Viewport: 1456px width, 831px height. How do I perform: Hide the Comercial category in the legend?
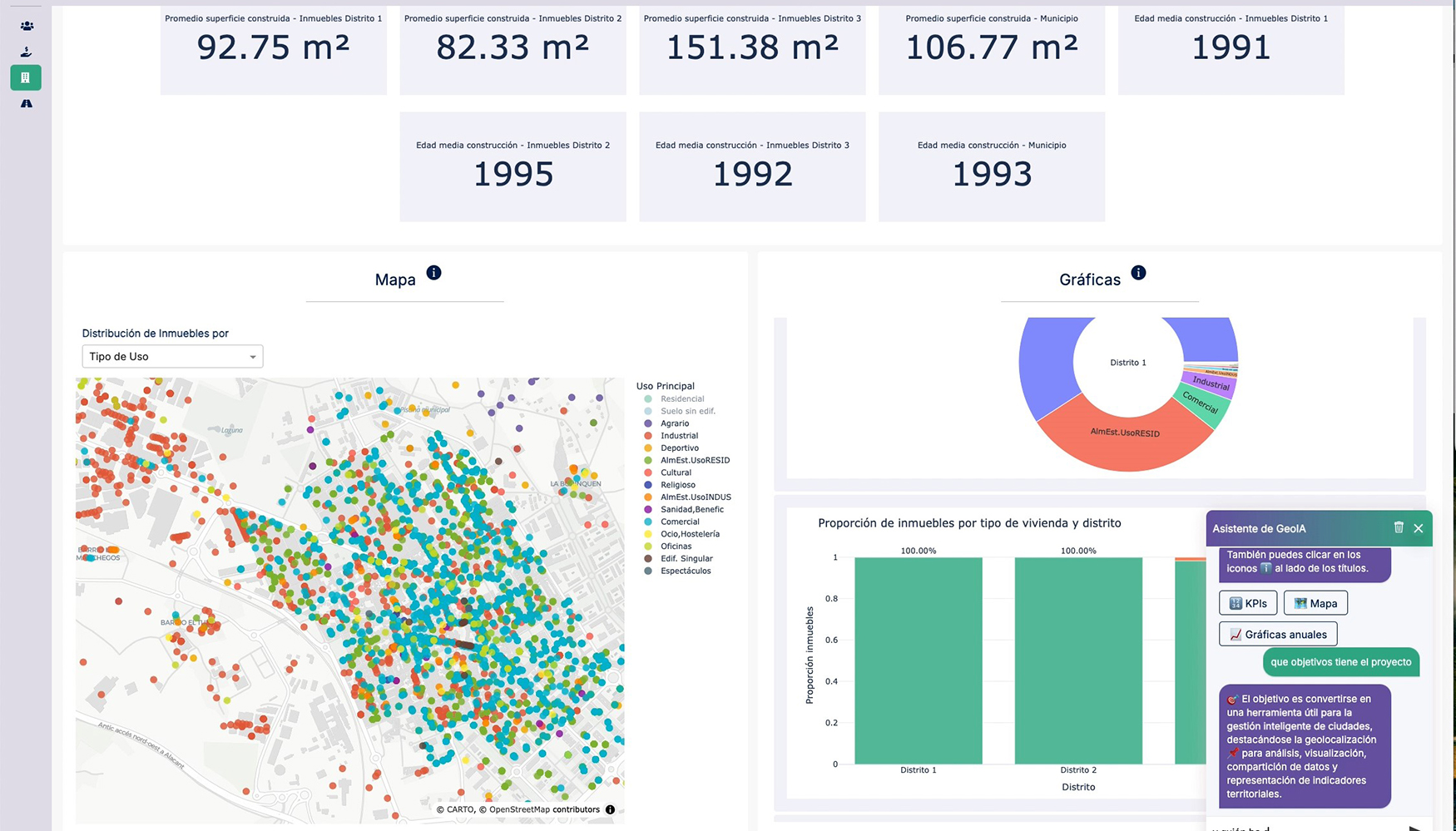point(679,522)
